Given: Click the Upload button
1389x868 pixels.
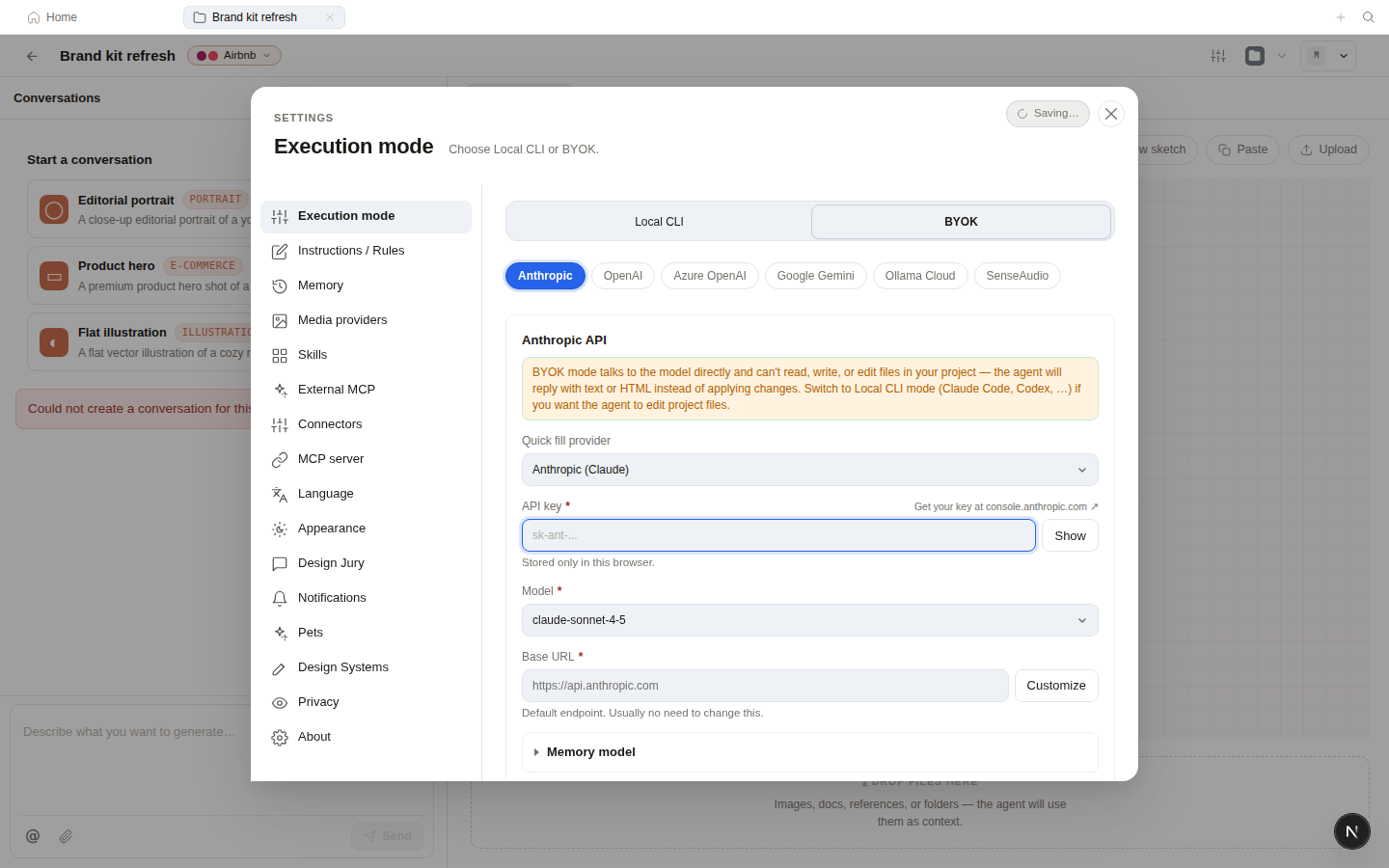Looking at the screenshot, I should [1328, 149].
